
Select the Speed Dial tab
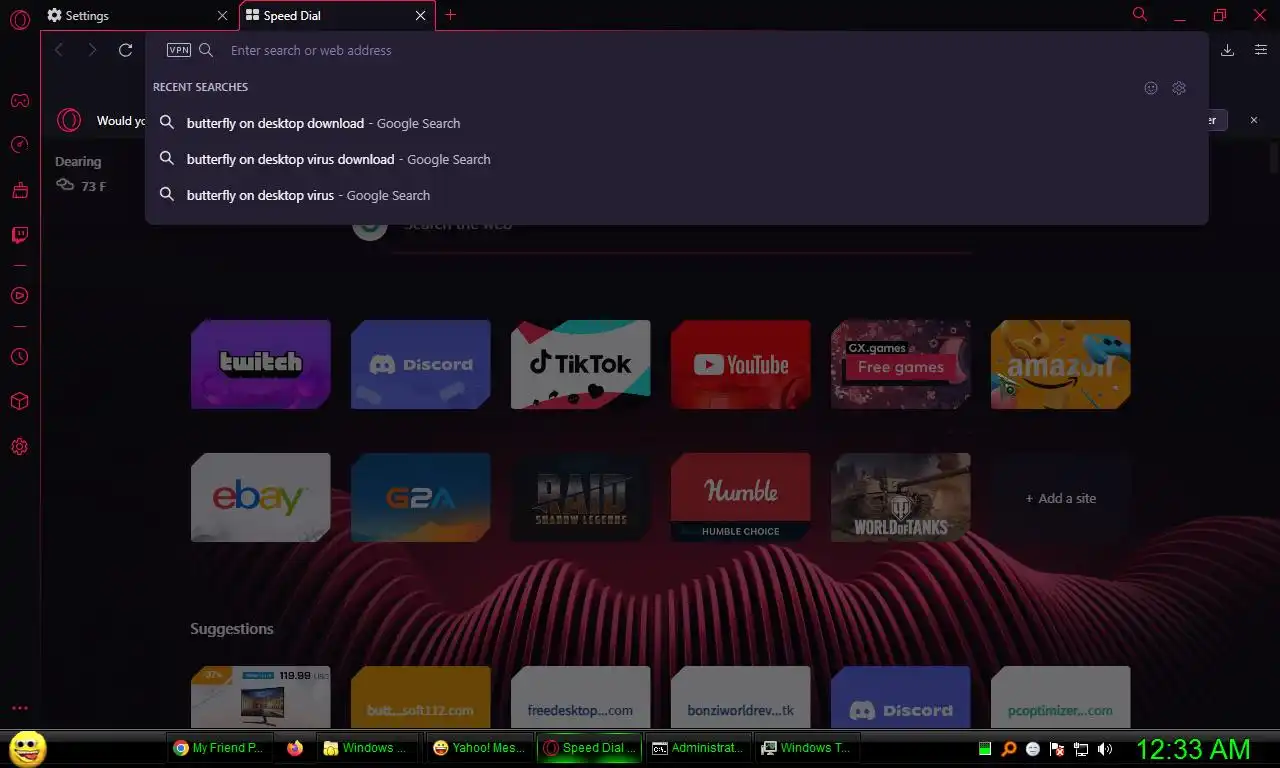click(x=337, y=16)
